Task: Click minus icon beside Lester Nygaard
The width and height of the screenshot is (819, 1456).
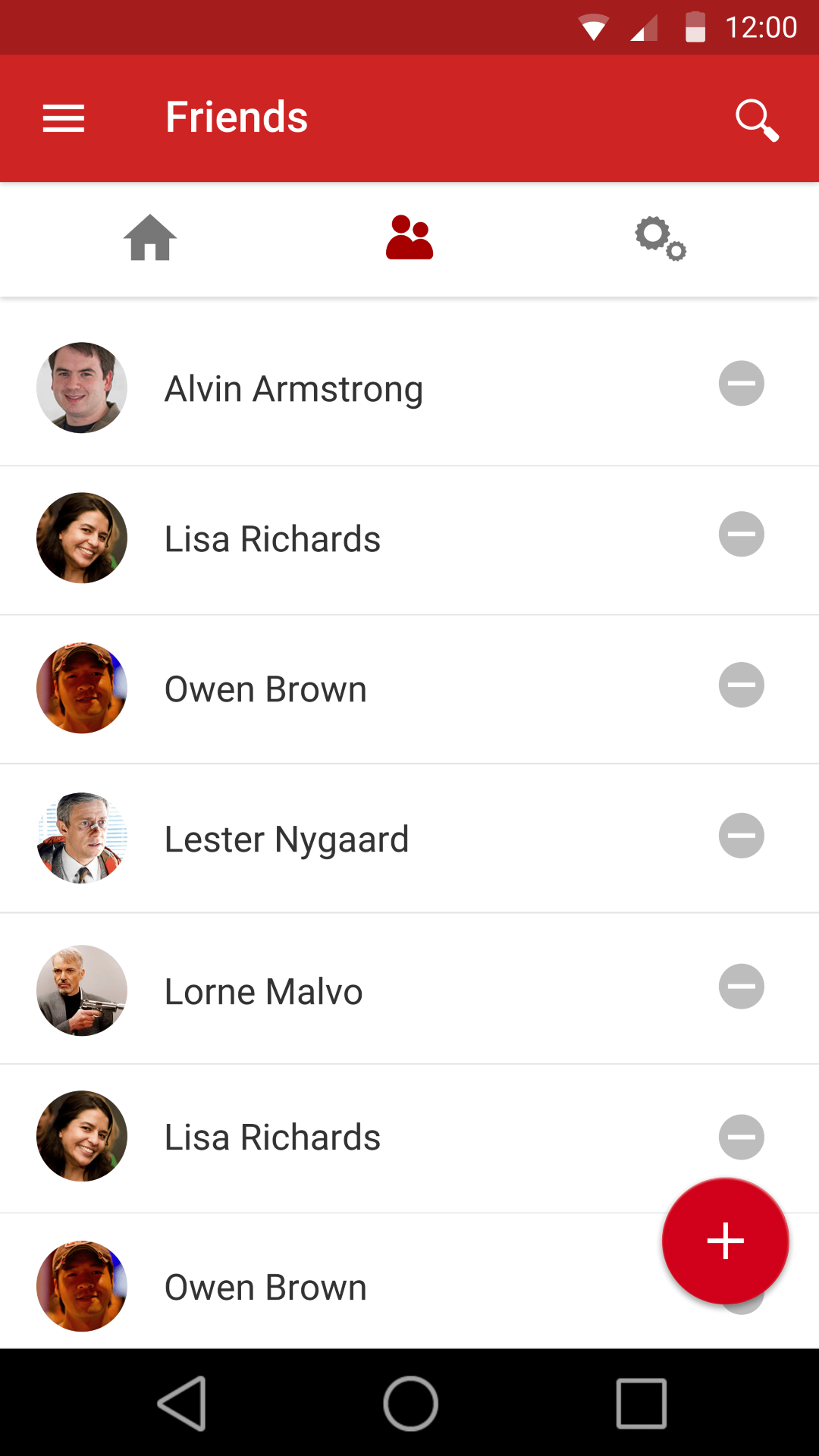Action: click(741, 836)
